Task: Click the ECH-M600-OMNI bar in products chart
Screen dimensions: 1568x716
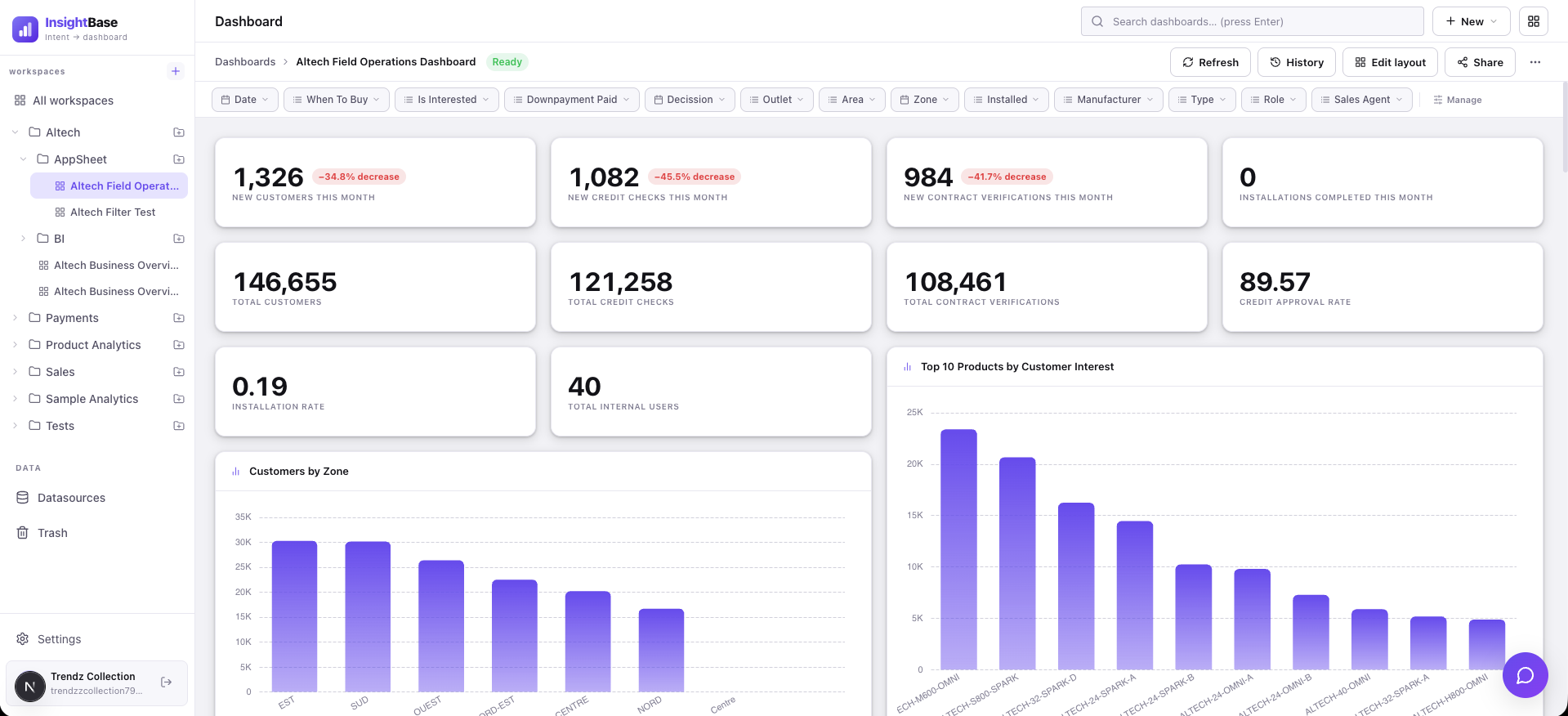Action: [958, 550]
